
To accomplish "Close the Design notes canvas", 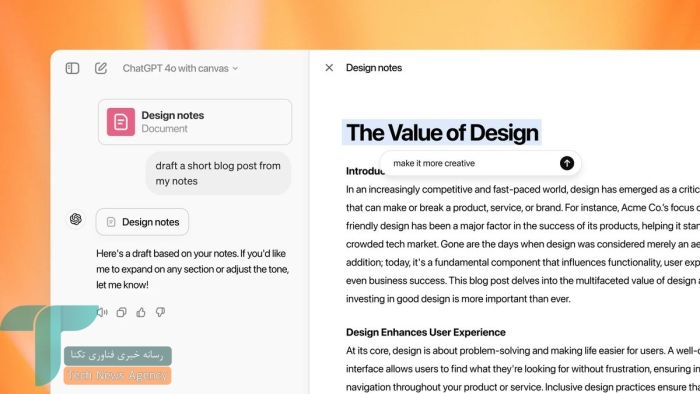I will (329, 67).
